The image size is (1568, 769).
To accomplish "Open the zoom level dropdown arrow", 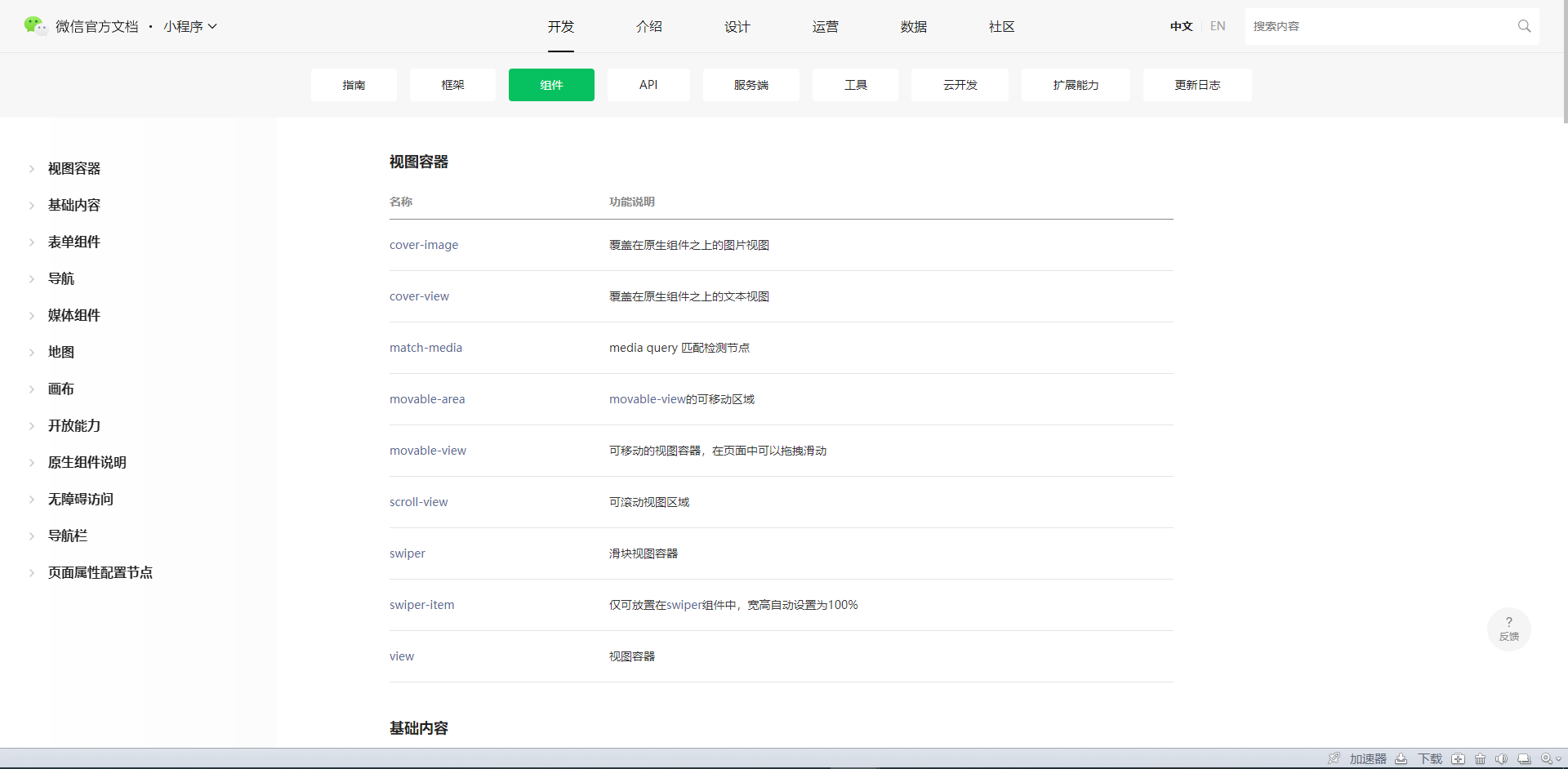I will coord(1559,758).
